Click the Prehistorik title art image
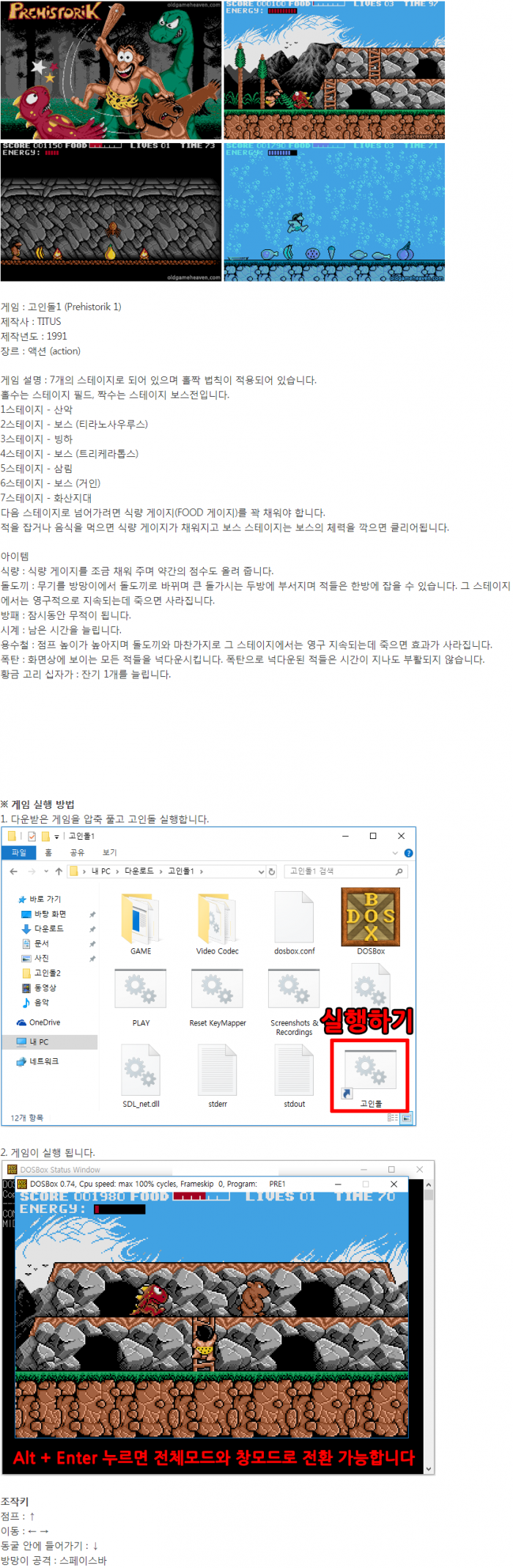This screenshot has width=513, height=1568. [111, 70]
